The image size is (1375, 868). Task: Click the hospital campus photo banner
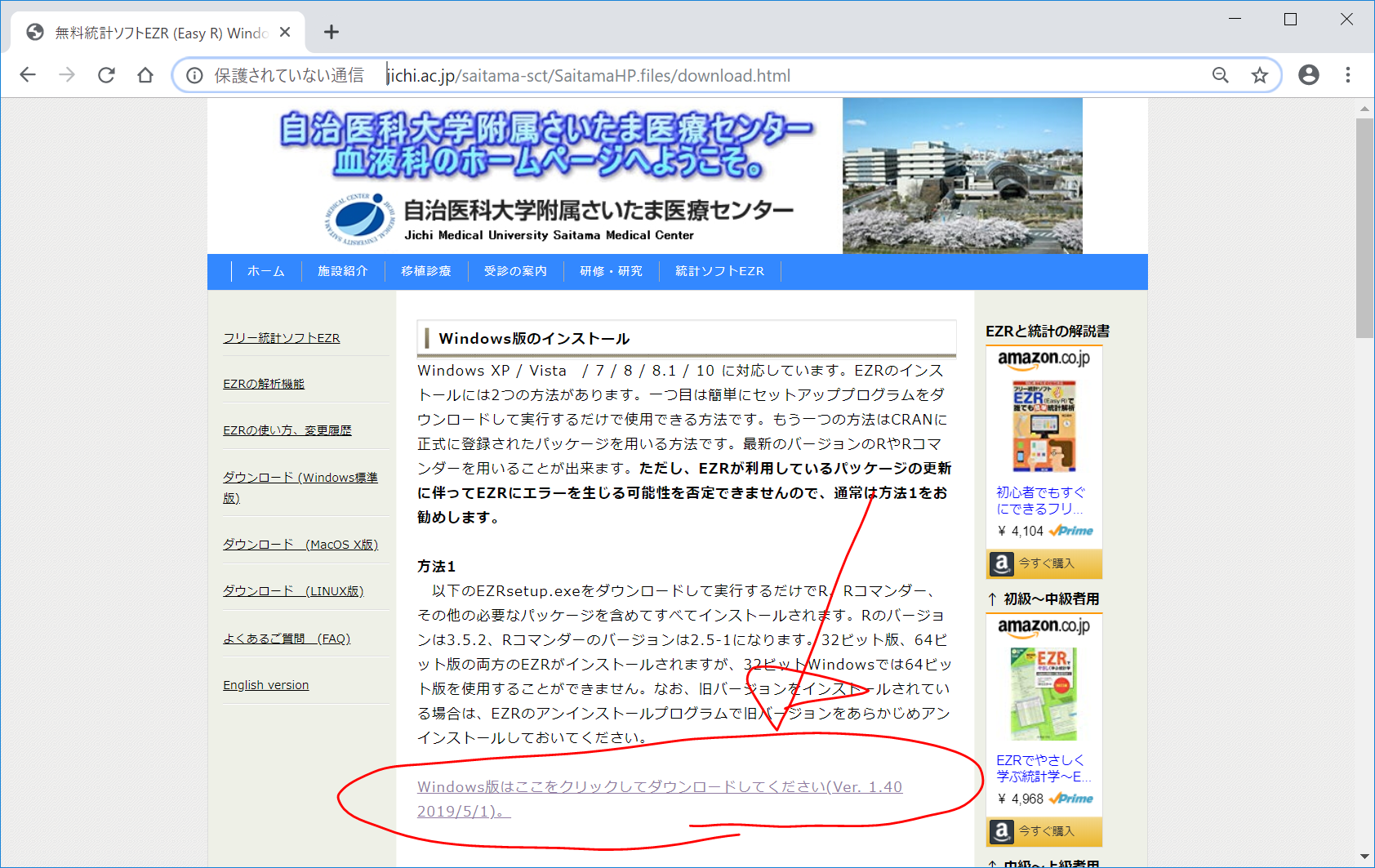click(x=963, y=176)
